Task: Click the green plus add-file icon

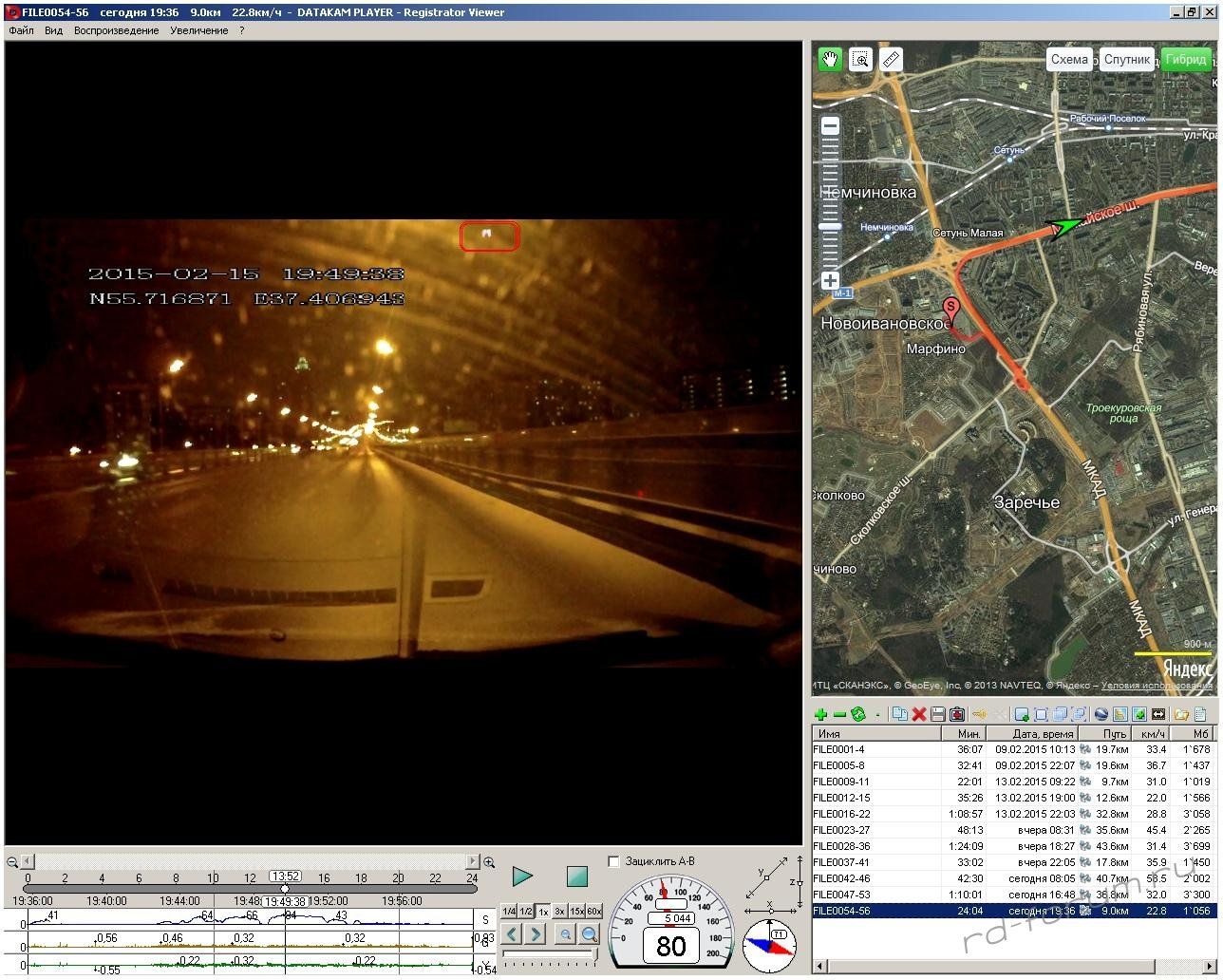Action: click(821, 714)
